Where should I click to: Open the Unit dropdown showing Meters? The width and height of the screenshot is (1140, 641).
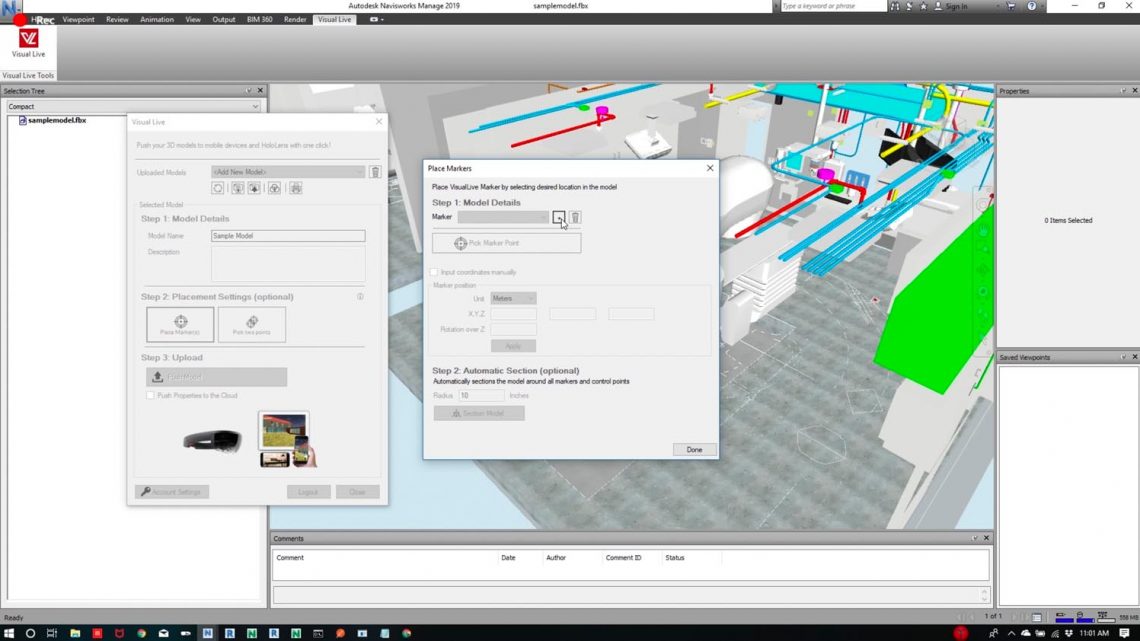tap(513, 297)
